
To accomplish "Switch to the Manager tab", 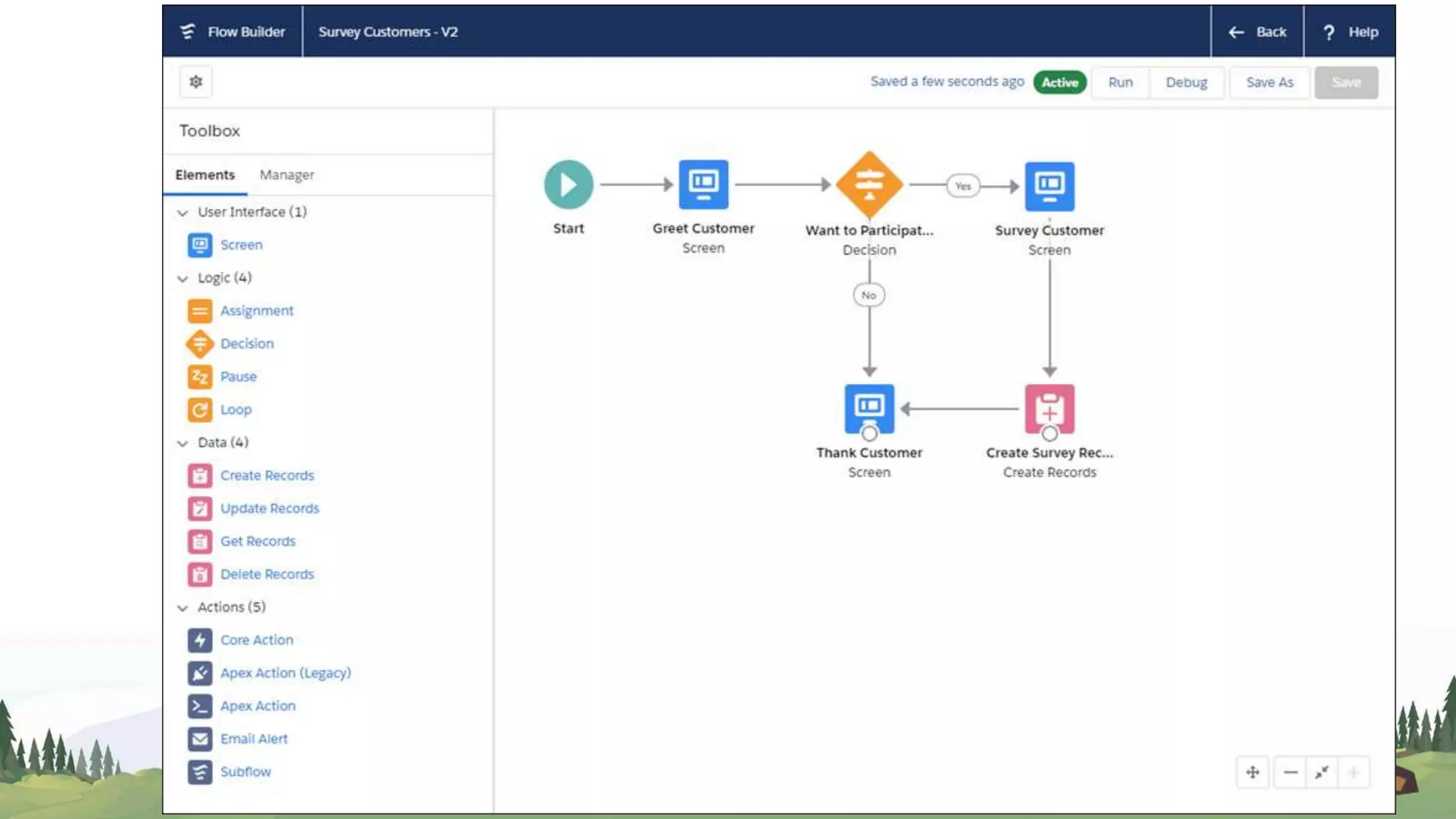I will coord(287,175).
